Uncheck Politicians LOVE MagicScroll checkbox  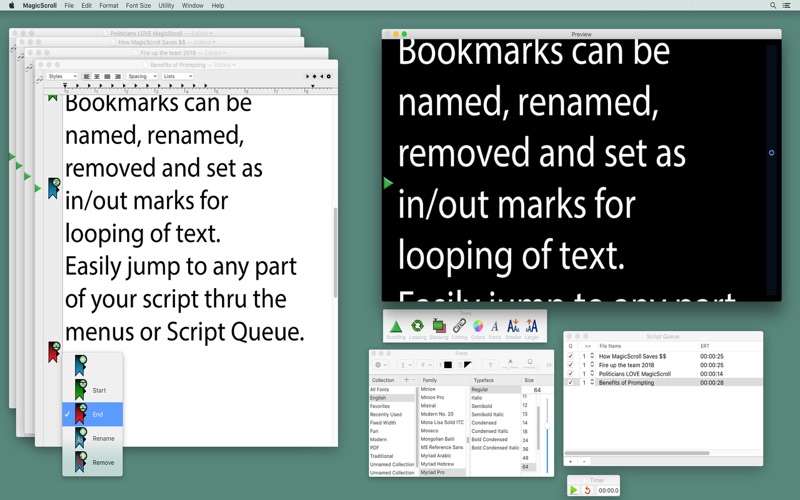[x=570, y=373]
